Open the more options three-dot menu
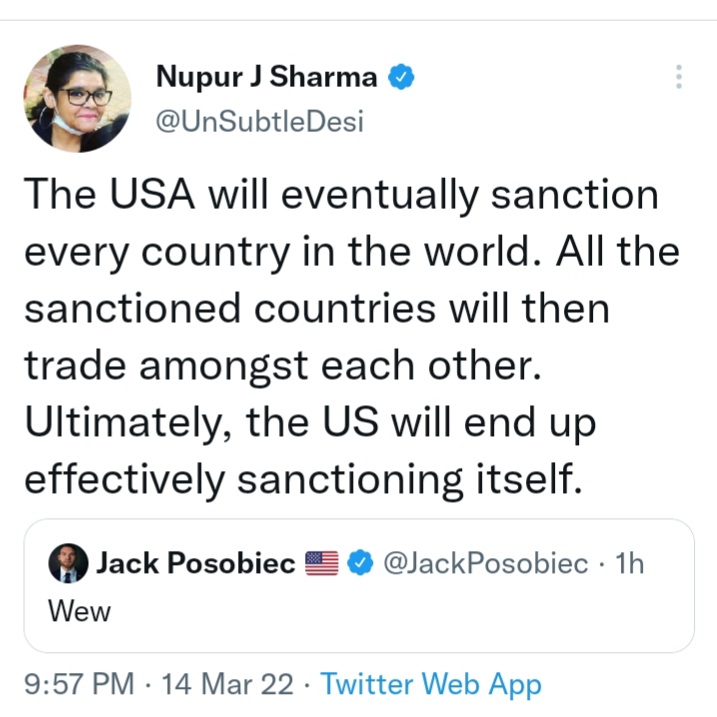Screen dimensions: 717x717 point(679,77)
